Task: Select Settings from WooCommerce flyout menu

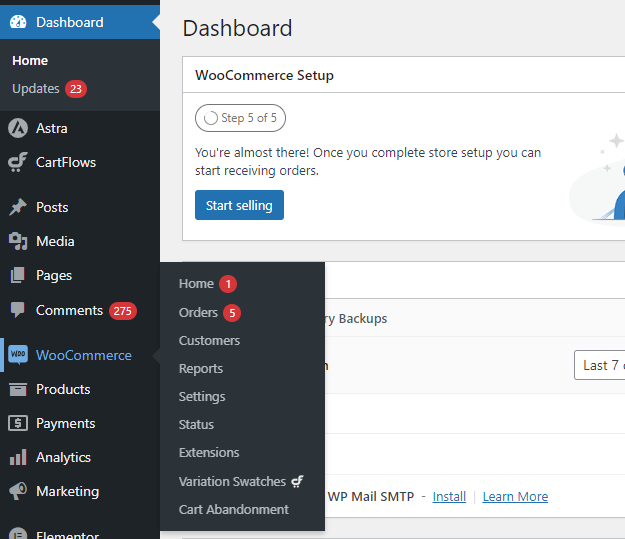Action: click(x=202, y=396)
